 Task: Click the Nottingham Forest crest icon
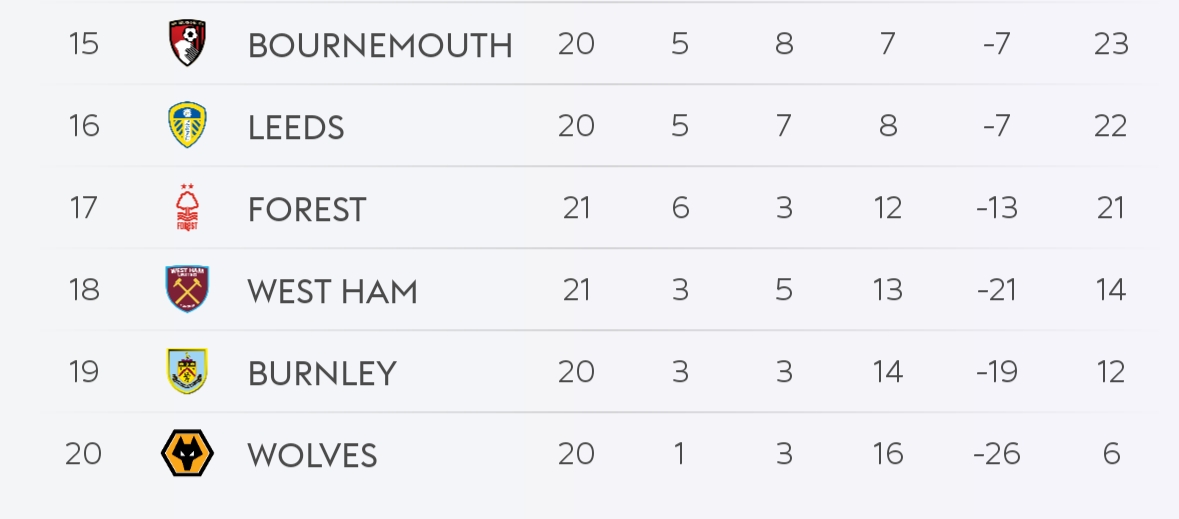pos(187,208)
